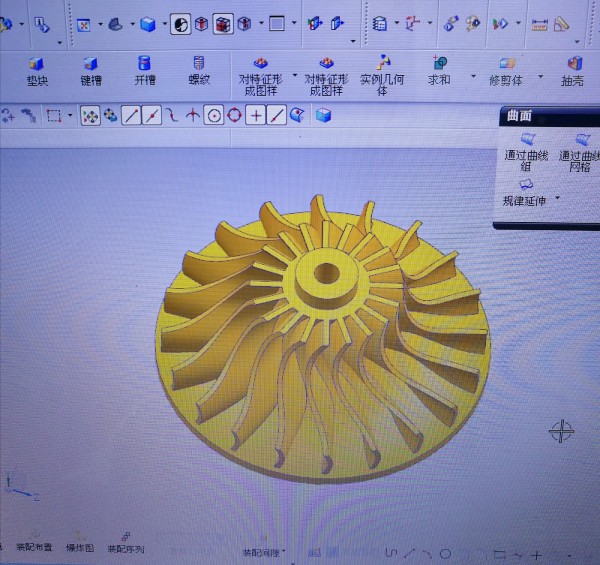The image size is (600, 565).
Task: Select the blue shaded cube rendering icon
Action: [148, 24]
